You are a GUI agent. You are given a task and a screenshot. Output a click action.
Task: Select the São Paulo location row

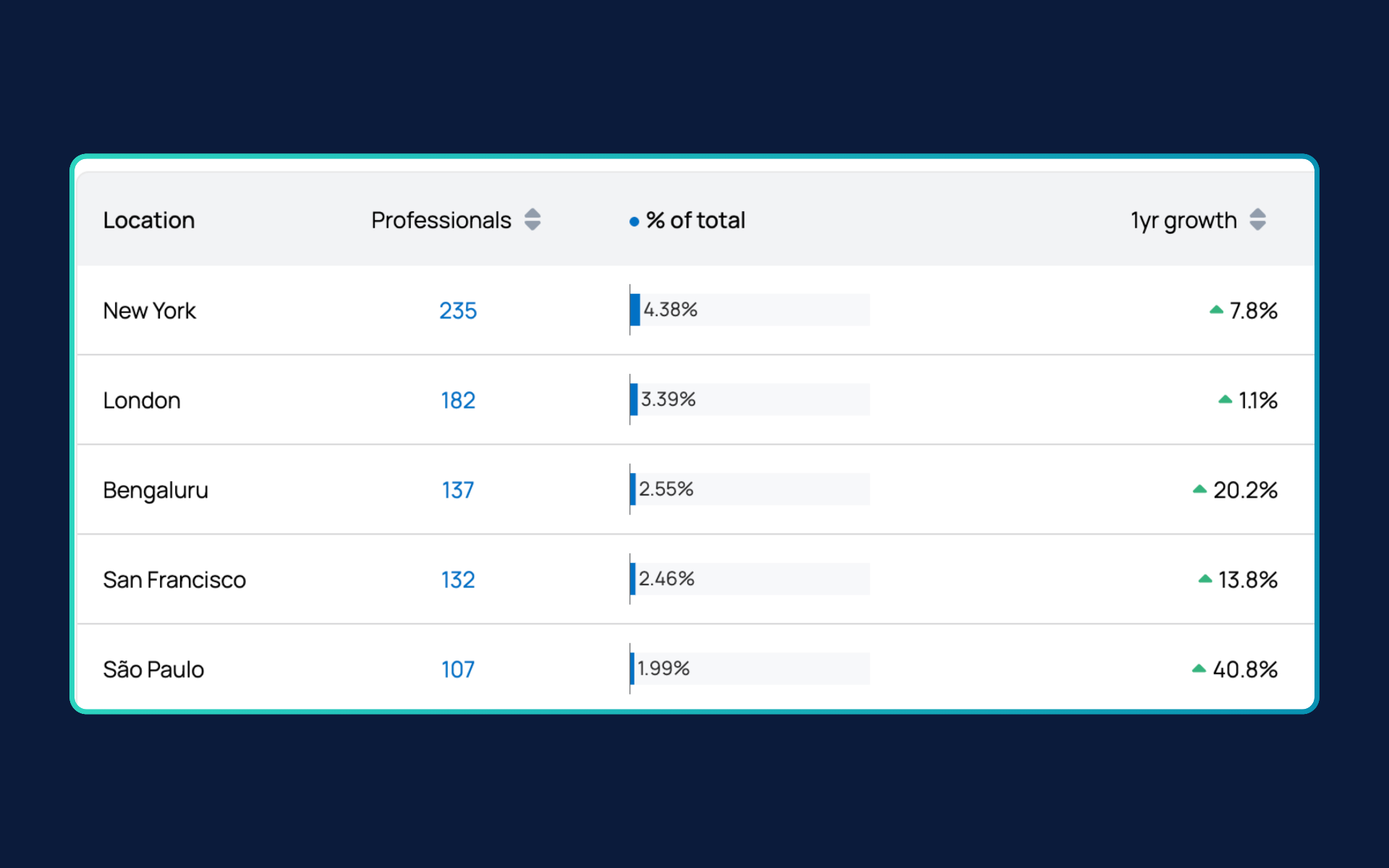pyautogui.click(x=695, y=667)
